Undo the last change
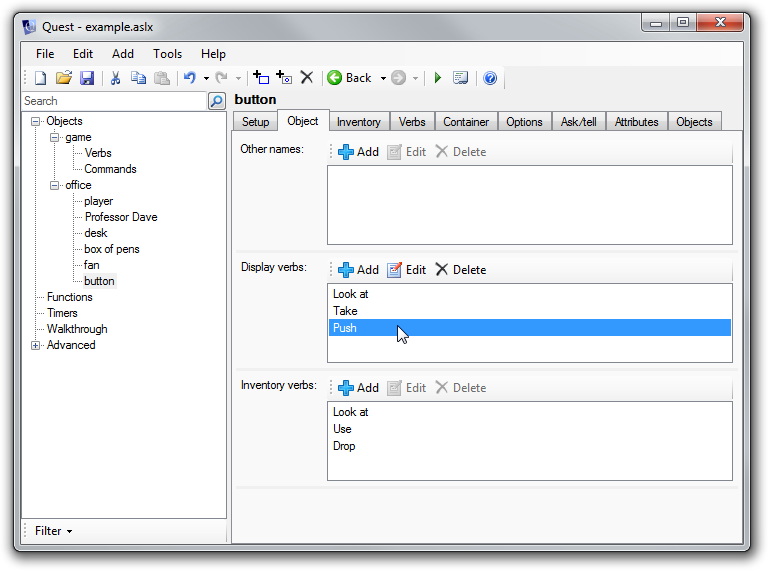Screen dimensions: 768x571 [x=190, y=78]
